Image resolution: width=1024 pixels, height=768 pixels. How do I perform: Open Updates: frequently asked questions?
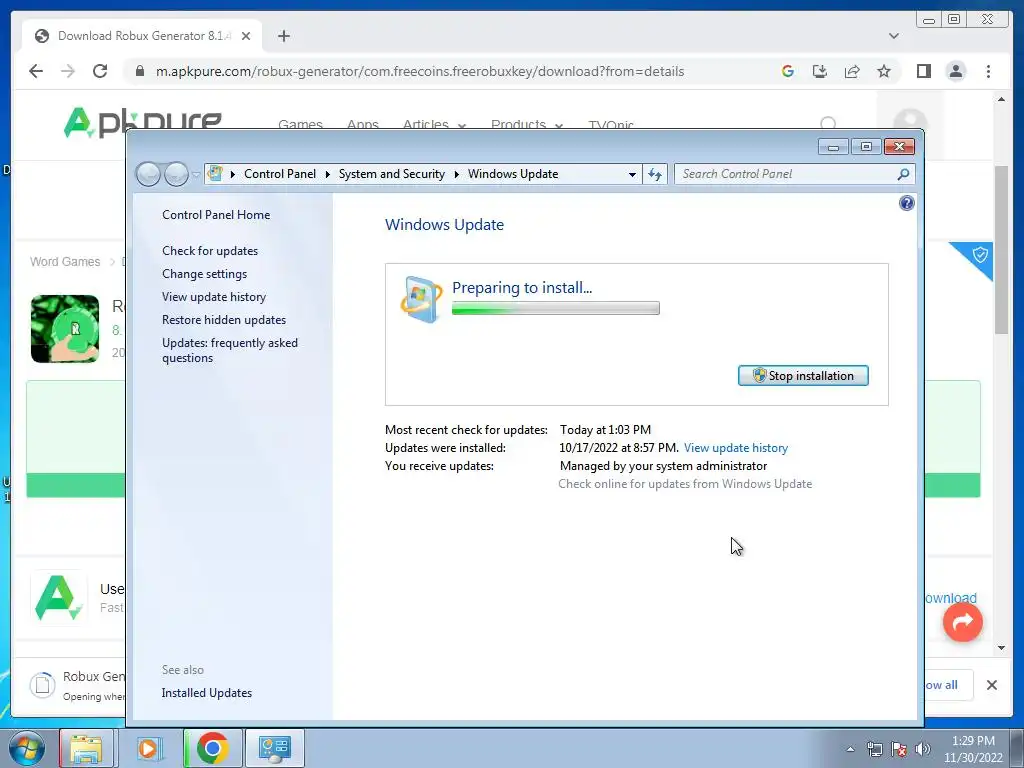click(x=230, y=350)
